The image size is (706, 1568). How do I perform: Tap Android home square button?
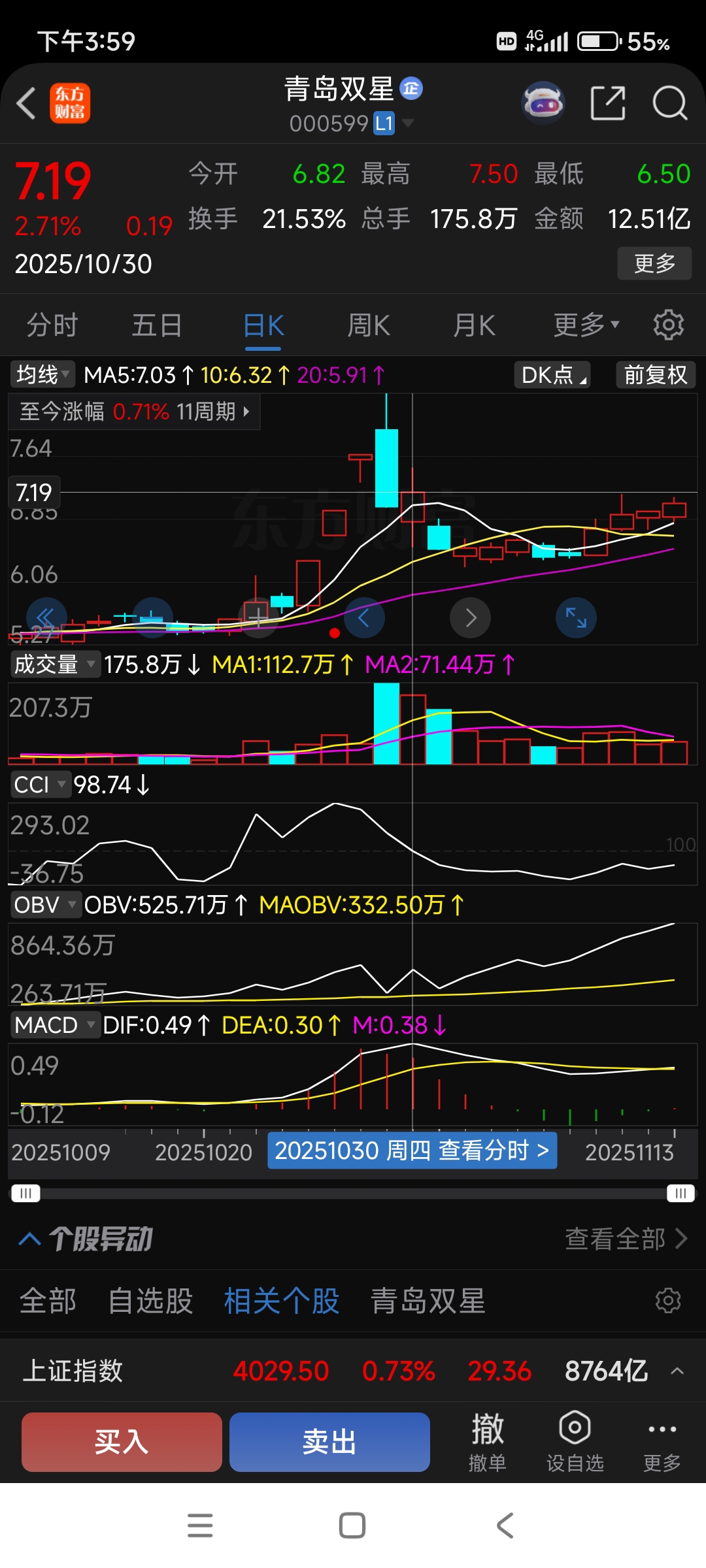[352, 1526]
